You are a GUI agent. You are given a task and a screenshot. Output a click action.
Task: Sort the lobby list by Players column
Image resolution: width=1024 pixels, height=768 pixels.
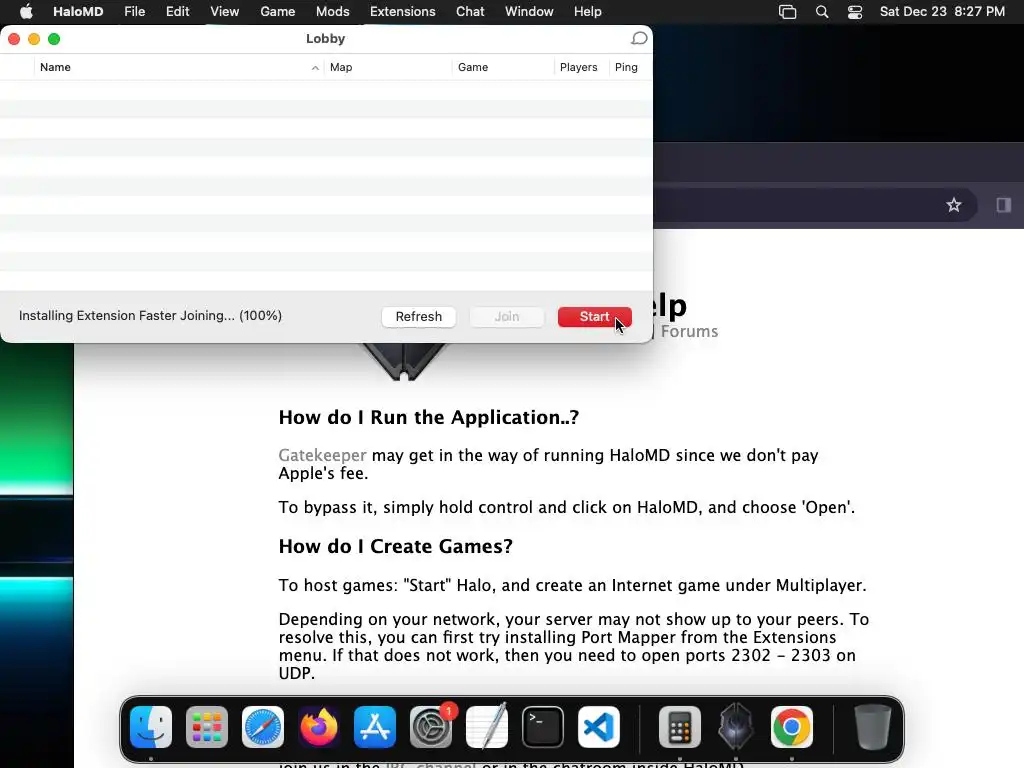pos(581,67)
